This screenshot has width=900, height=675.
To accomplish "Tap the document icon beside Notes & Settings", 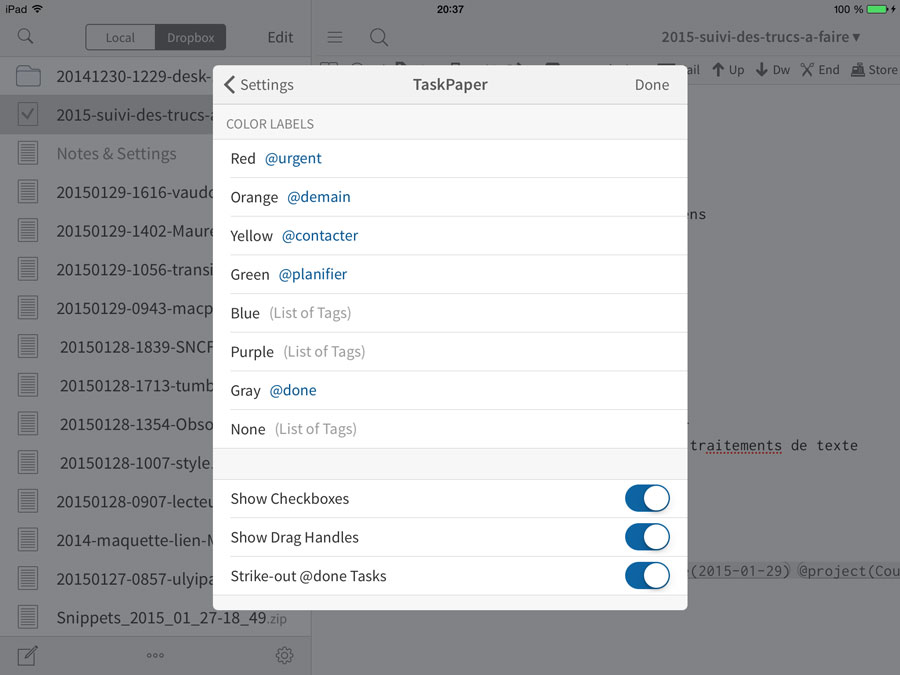I will click(28, 153).
